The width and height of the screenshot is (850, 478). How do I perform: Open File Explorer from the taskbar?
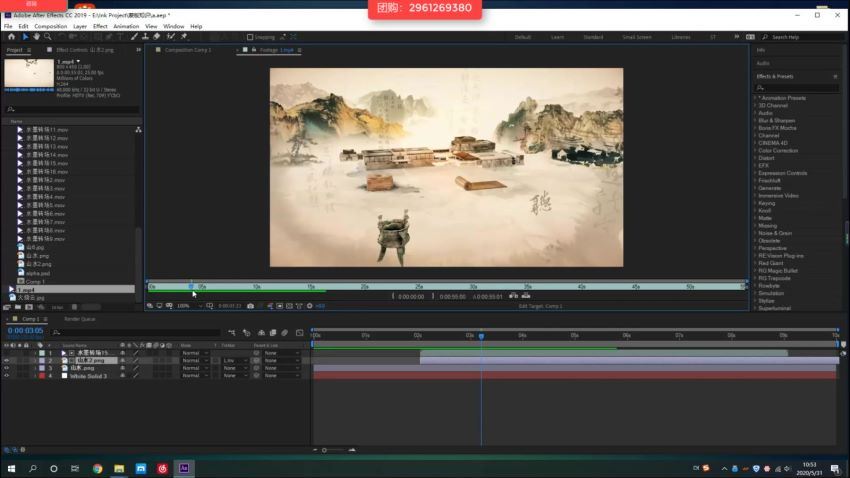point(119,468)
